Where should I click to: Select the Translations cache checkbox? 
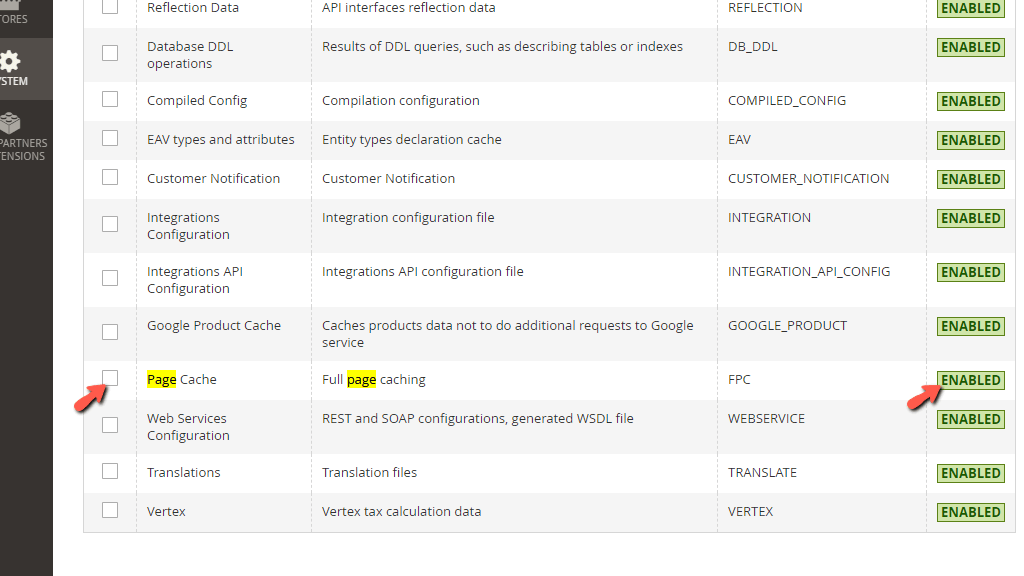click(x=109, y=470)
